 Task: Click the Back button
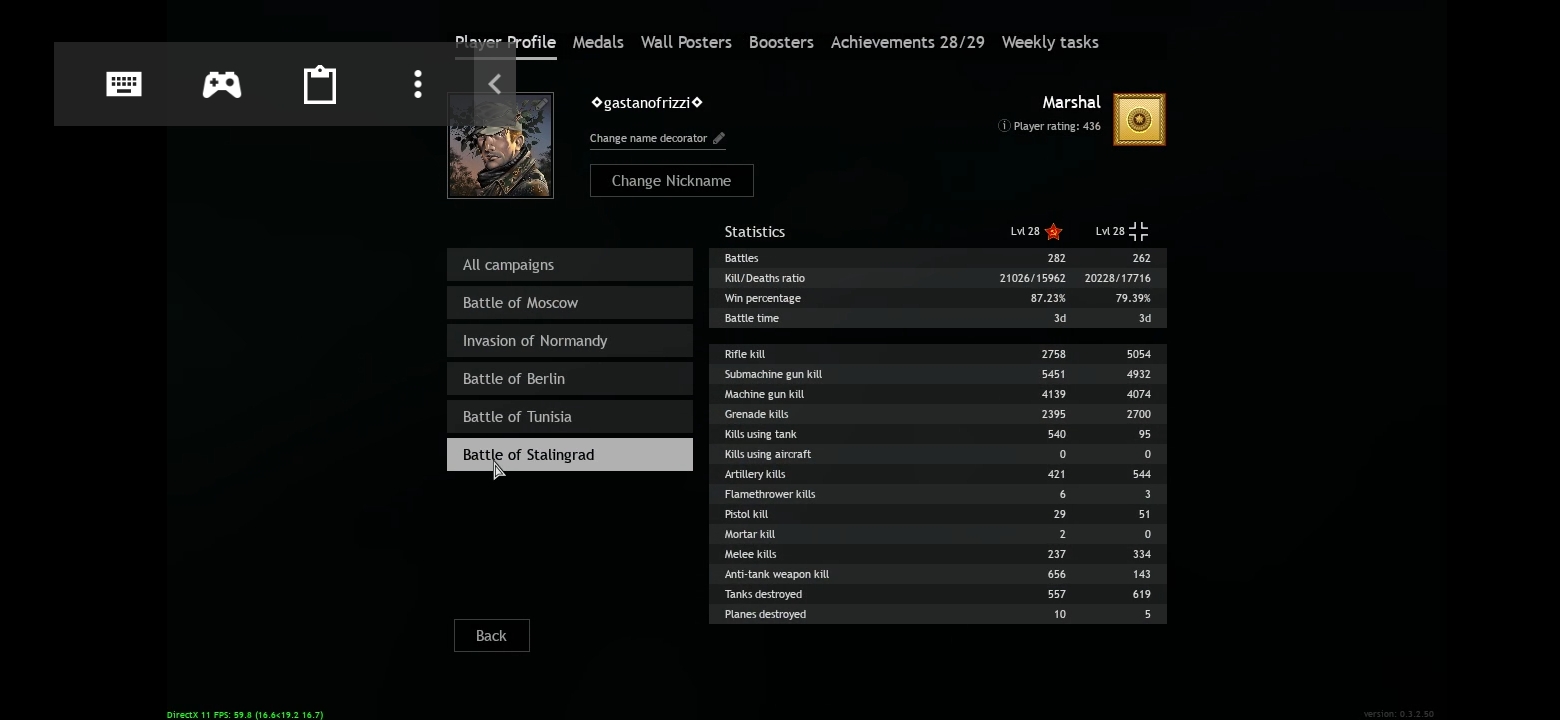[491, 636]
